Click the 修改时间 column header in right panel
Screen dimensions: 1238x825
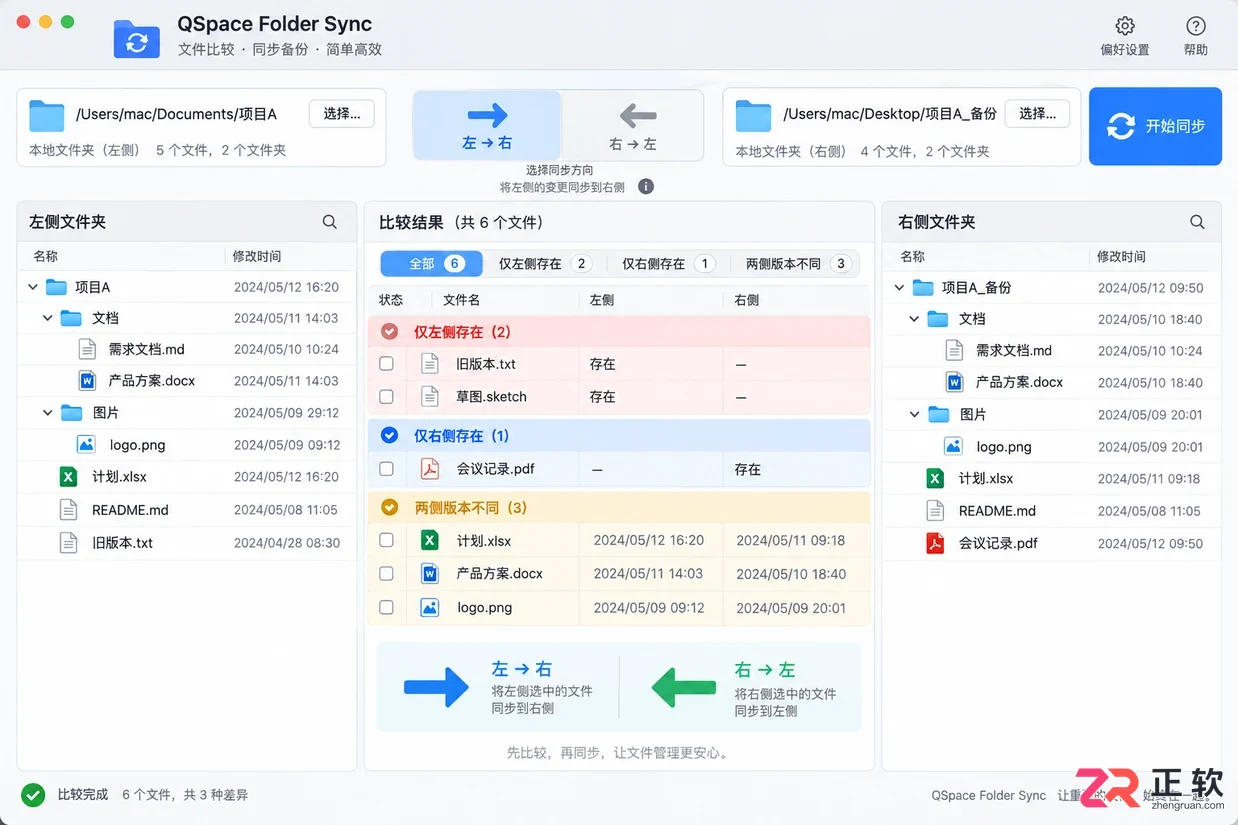1122,256
